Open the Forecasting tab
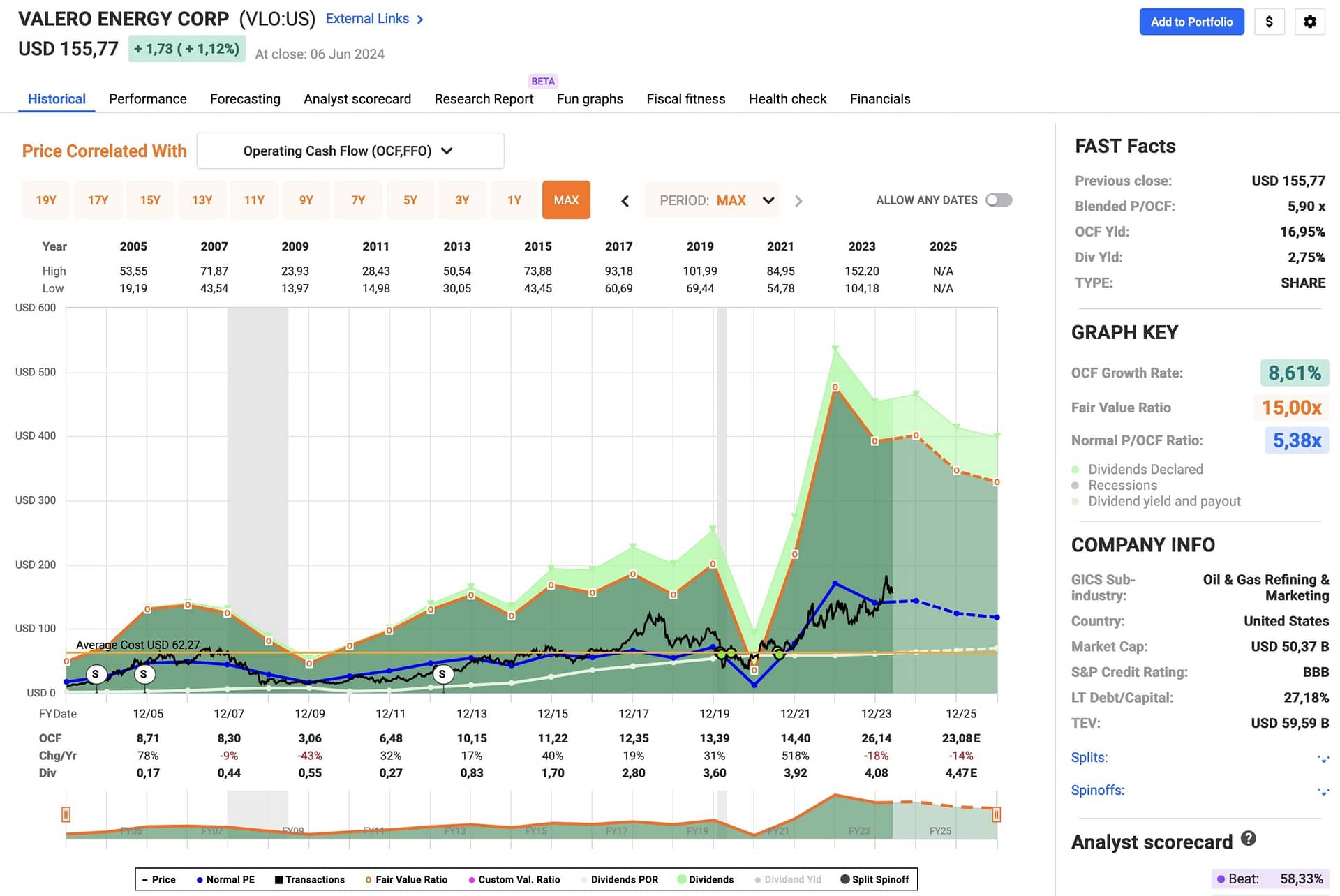The height and width of the screenshot is (896, 1340). (245, 99)
